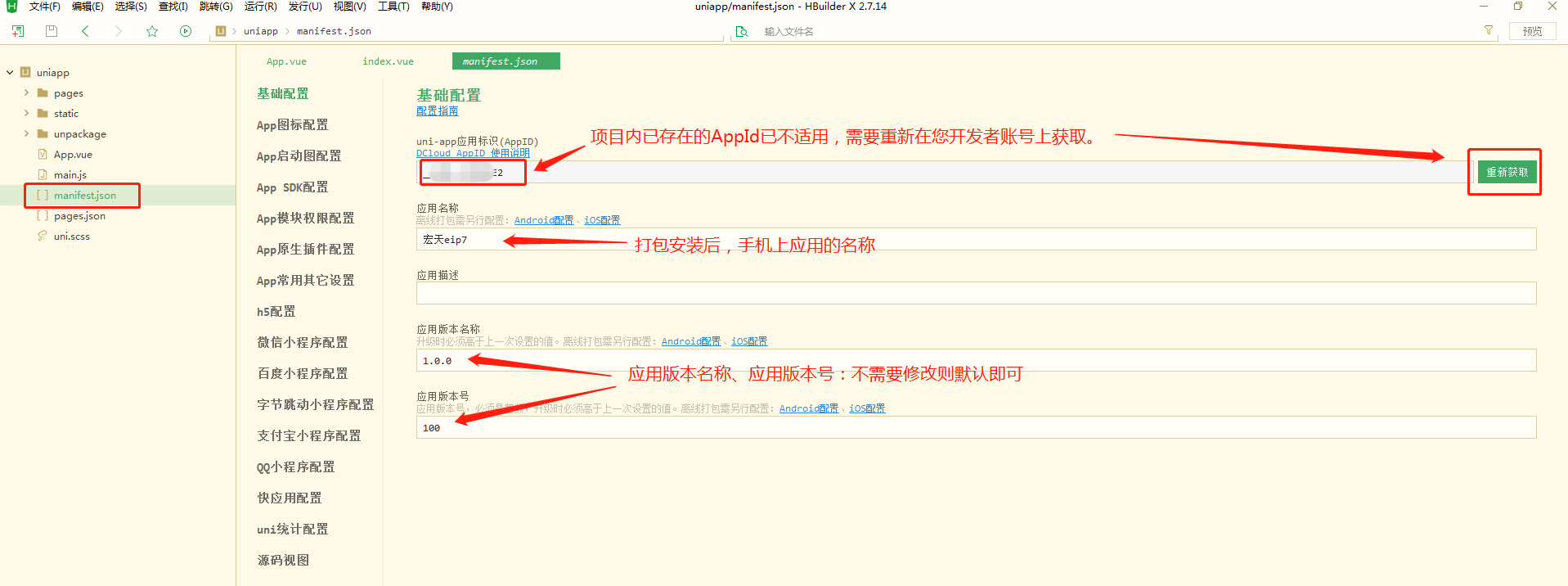
Task: Click the new file toolbar icon
Action: (18, 31)
